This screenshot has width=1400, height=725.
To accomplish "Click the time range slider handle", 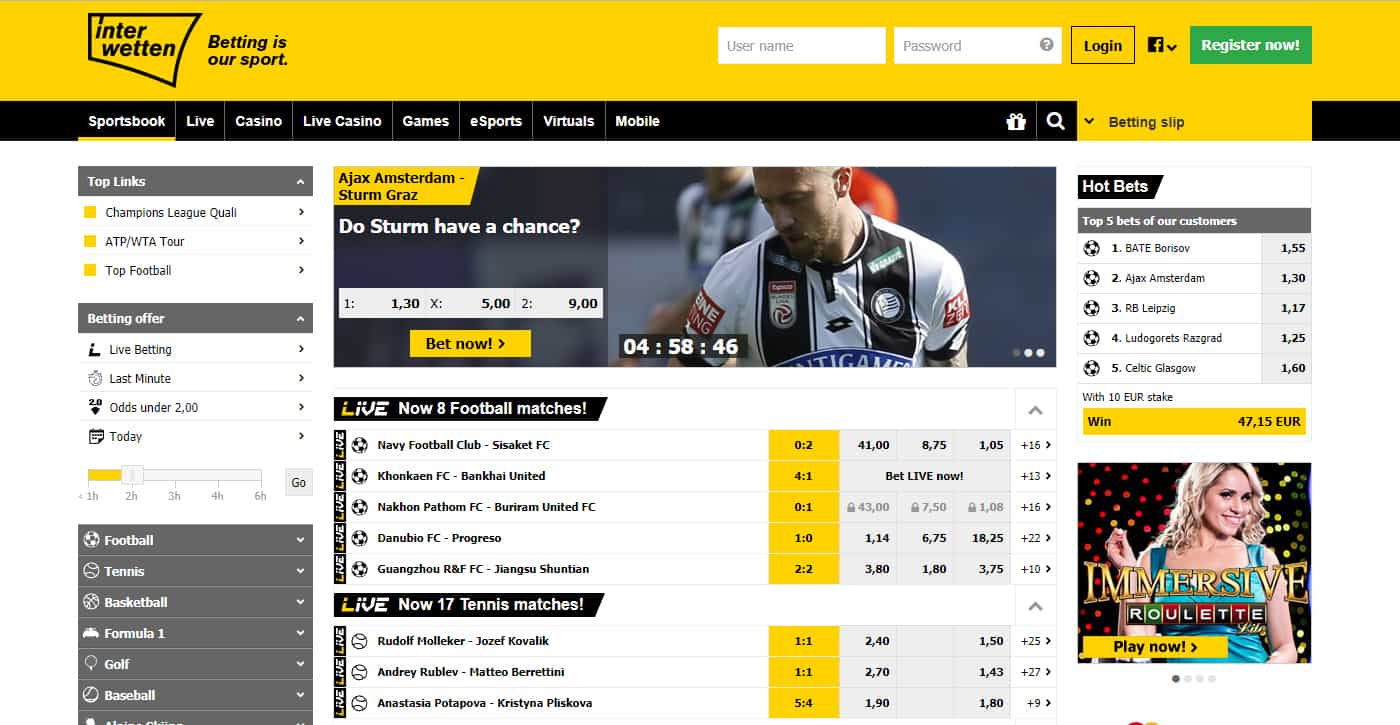I will pyautogui.click(x=133, y=475).
